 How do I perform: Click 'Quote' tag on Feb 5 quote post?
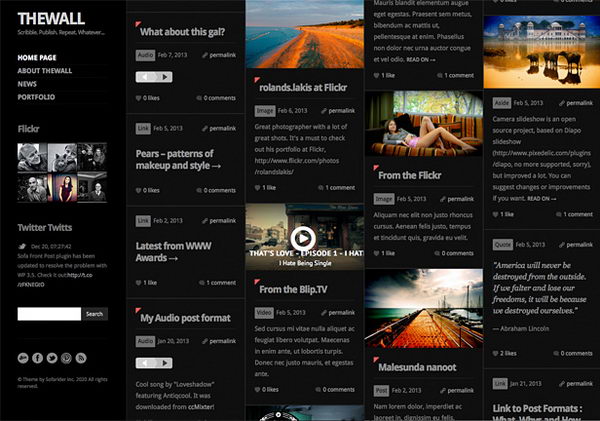click(x=503, y=245)
